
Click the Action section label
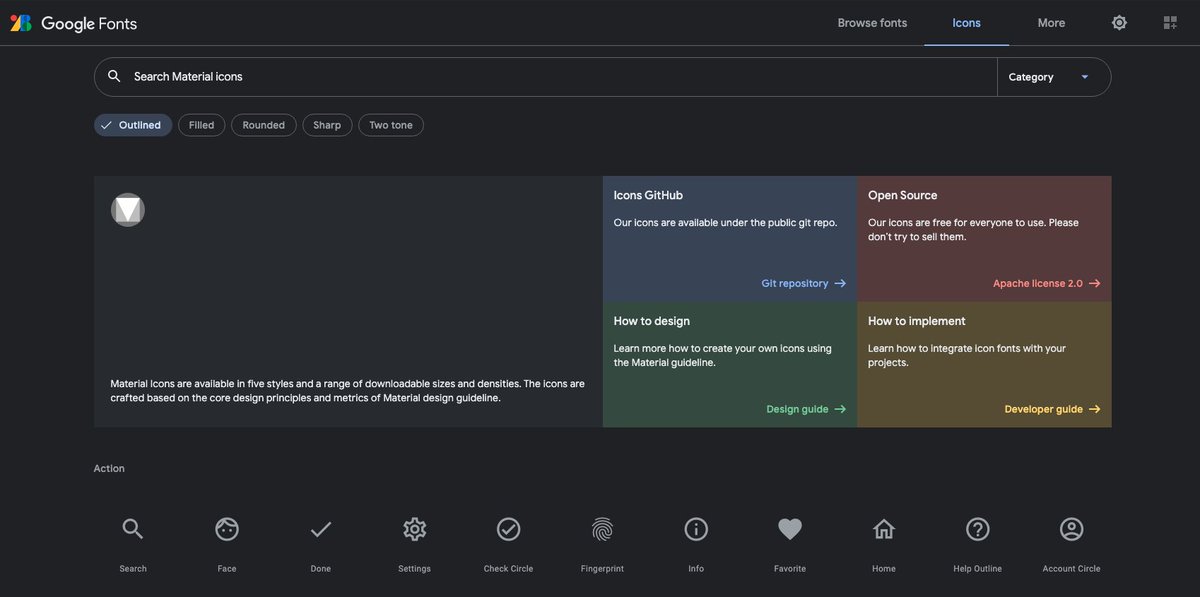(x=109, y=468)
